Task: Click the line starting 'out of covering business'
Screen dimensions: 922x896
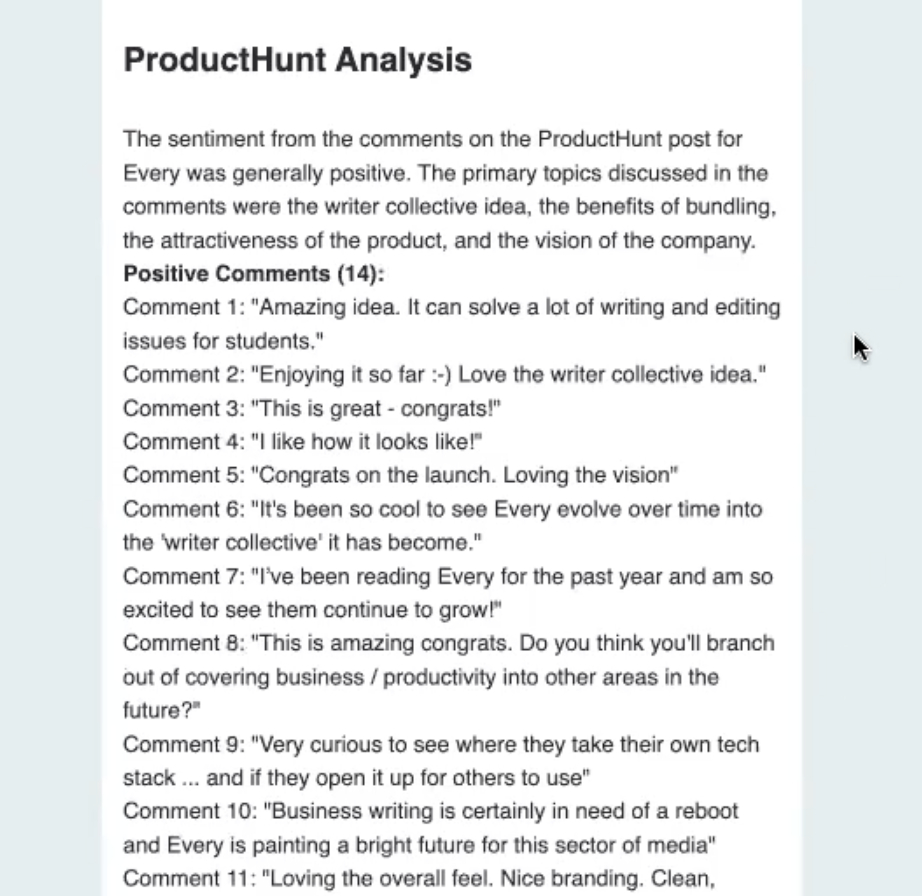Action: point(420,677)
